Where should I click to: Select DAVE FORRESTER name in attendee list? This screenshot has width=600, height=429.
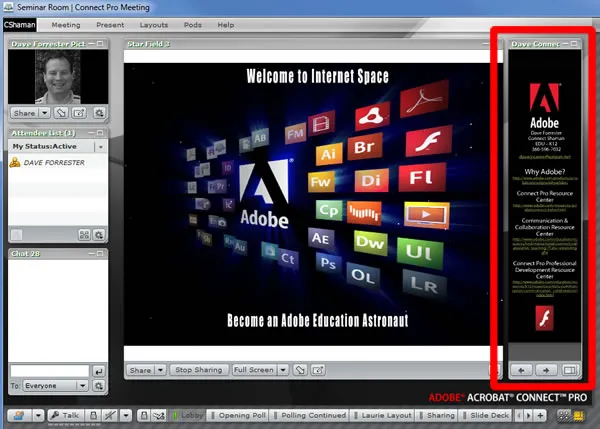point(54,163)
